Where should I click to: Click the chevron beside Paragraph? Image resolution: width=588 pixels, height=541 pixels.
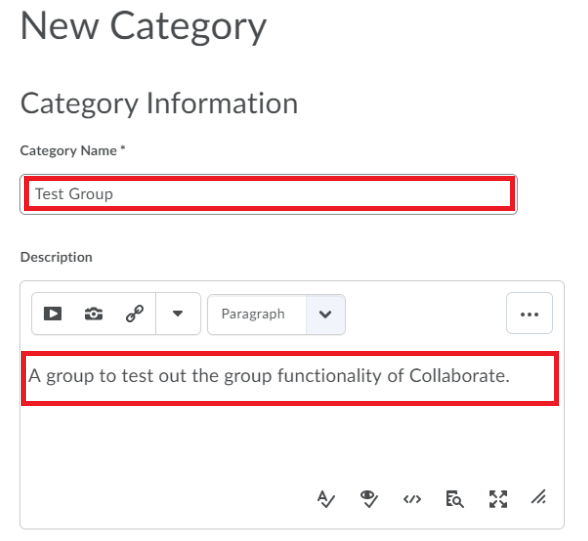tap(325, 314)
